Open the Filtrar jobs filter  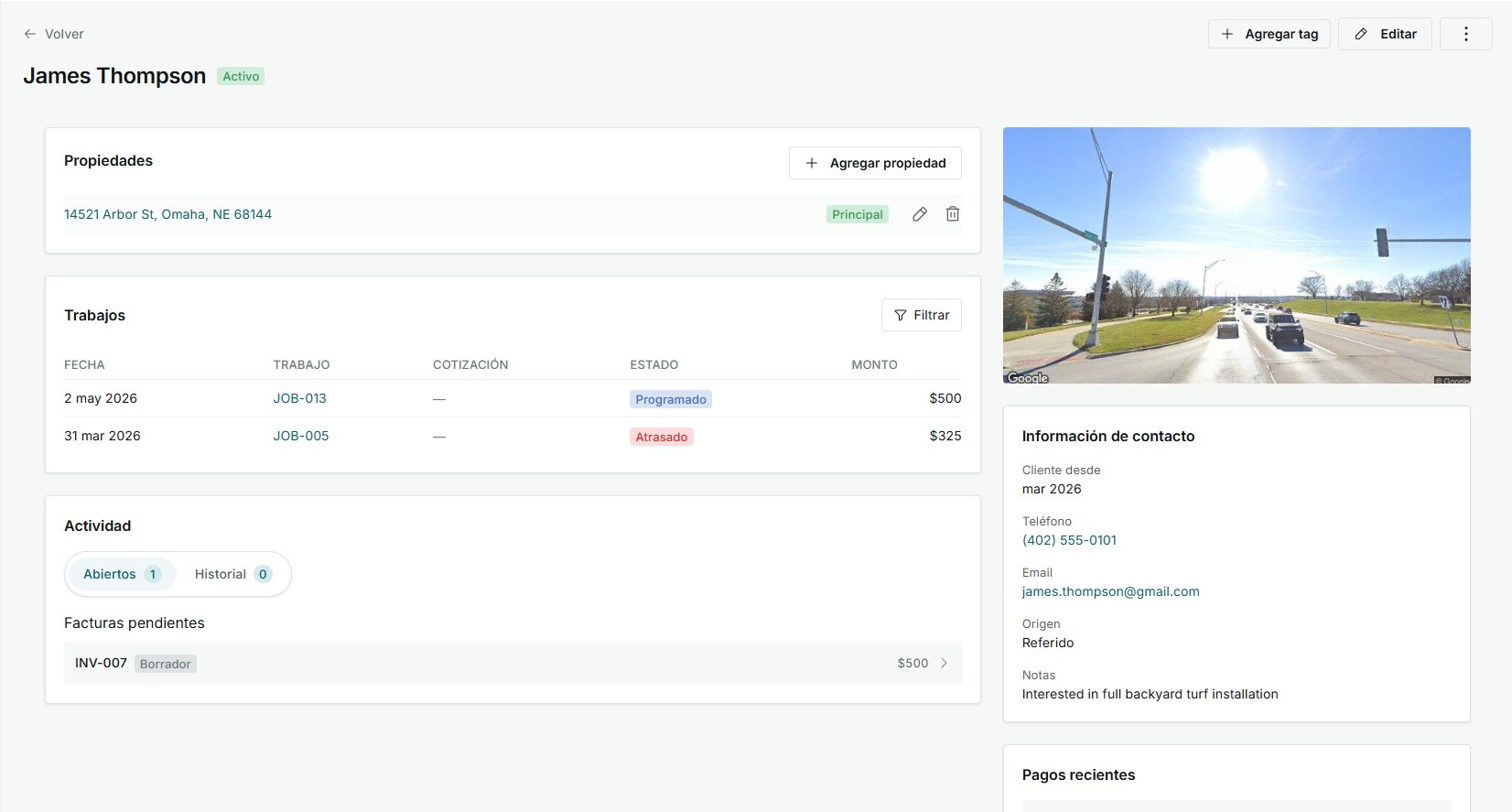click(x=922, y=315)
